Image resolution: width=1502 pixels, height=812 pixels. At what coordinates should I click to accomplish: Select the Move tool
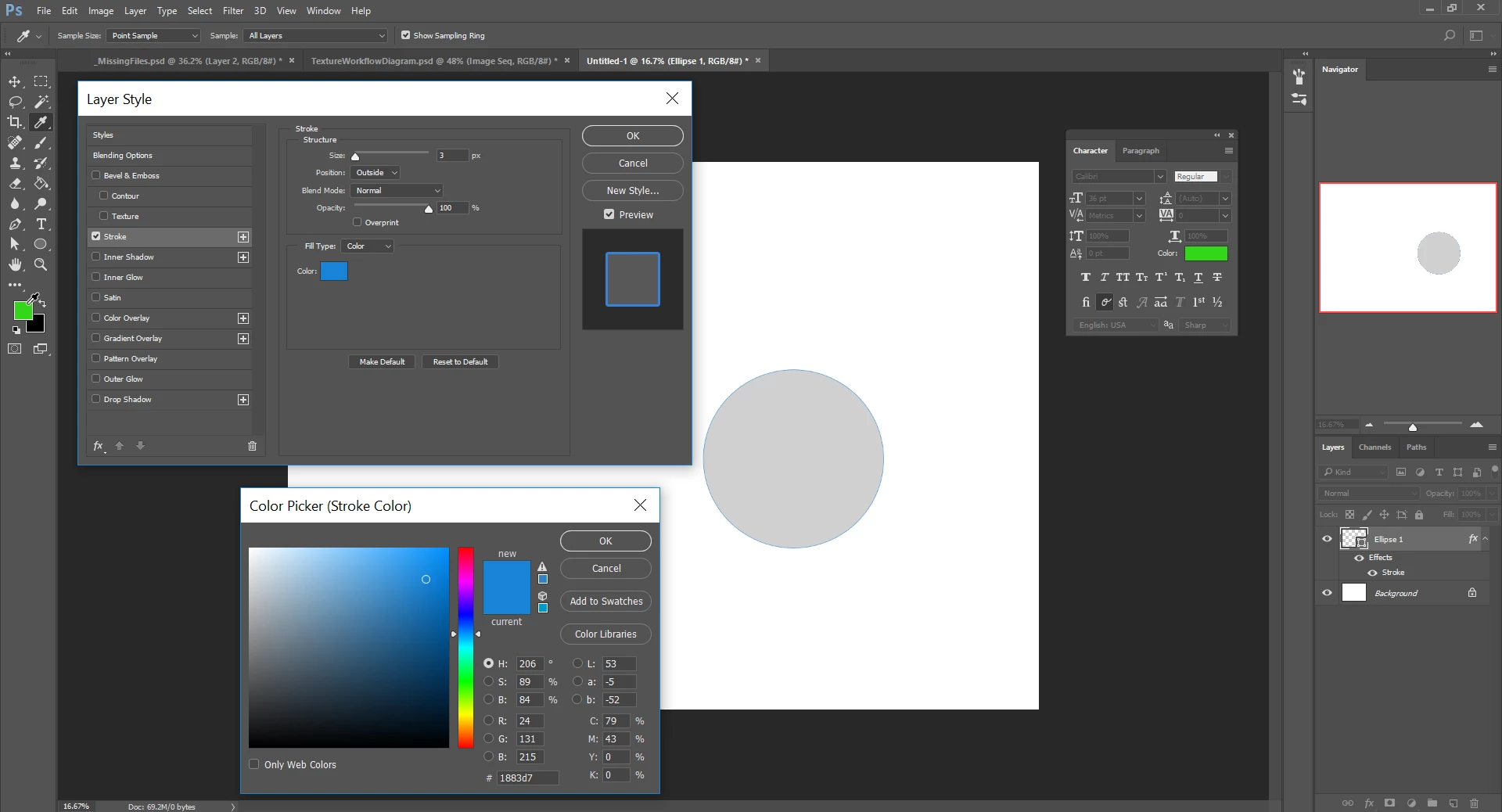(15, 81)
